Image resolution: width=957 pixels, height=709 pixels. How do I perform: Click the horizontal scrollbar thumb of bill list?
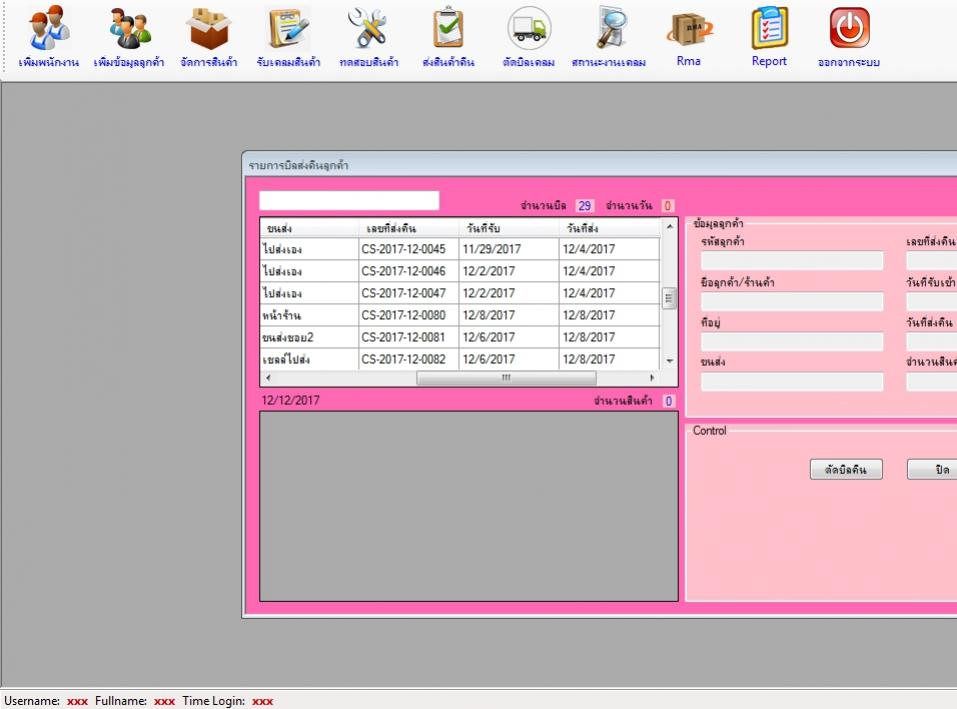click(x=506, y=378)
